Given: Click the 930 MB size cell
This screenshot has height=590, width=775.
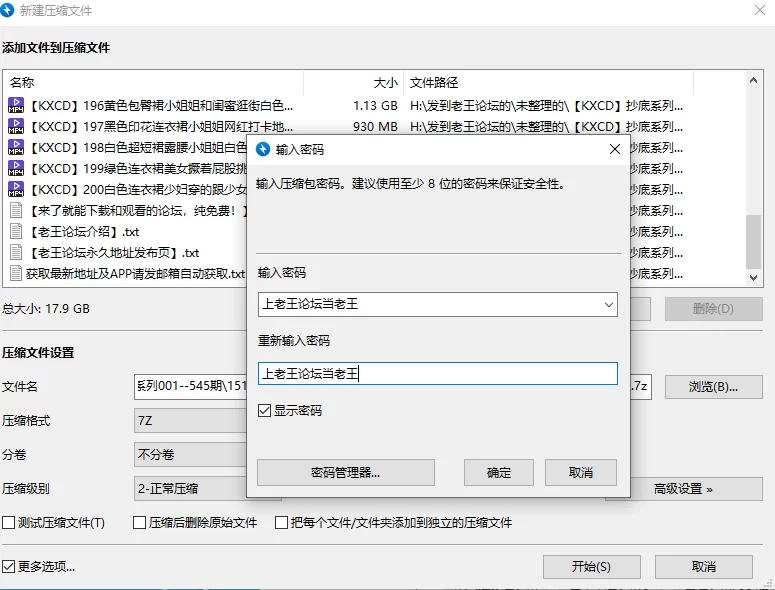Looking at the screenshot, I should click(x=375, y=126).
